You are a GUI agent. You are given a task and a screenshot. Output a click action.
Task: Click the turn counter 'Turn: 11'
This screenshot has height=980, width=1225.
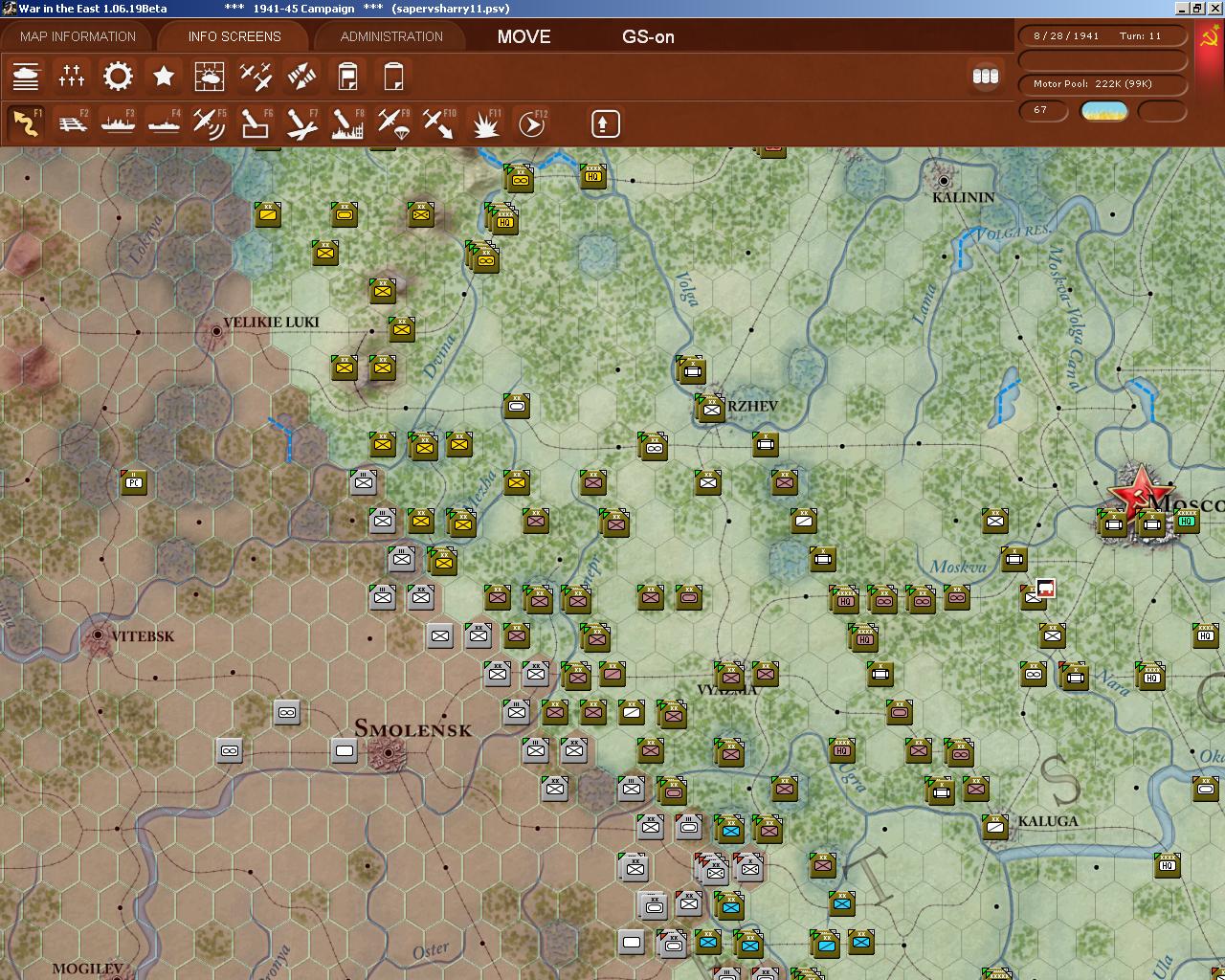(x=1140, y=35)
